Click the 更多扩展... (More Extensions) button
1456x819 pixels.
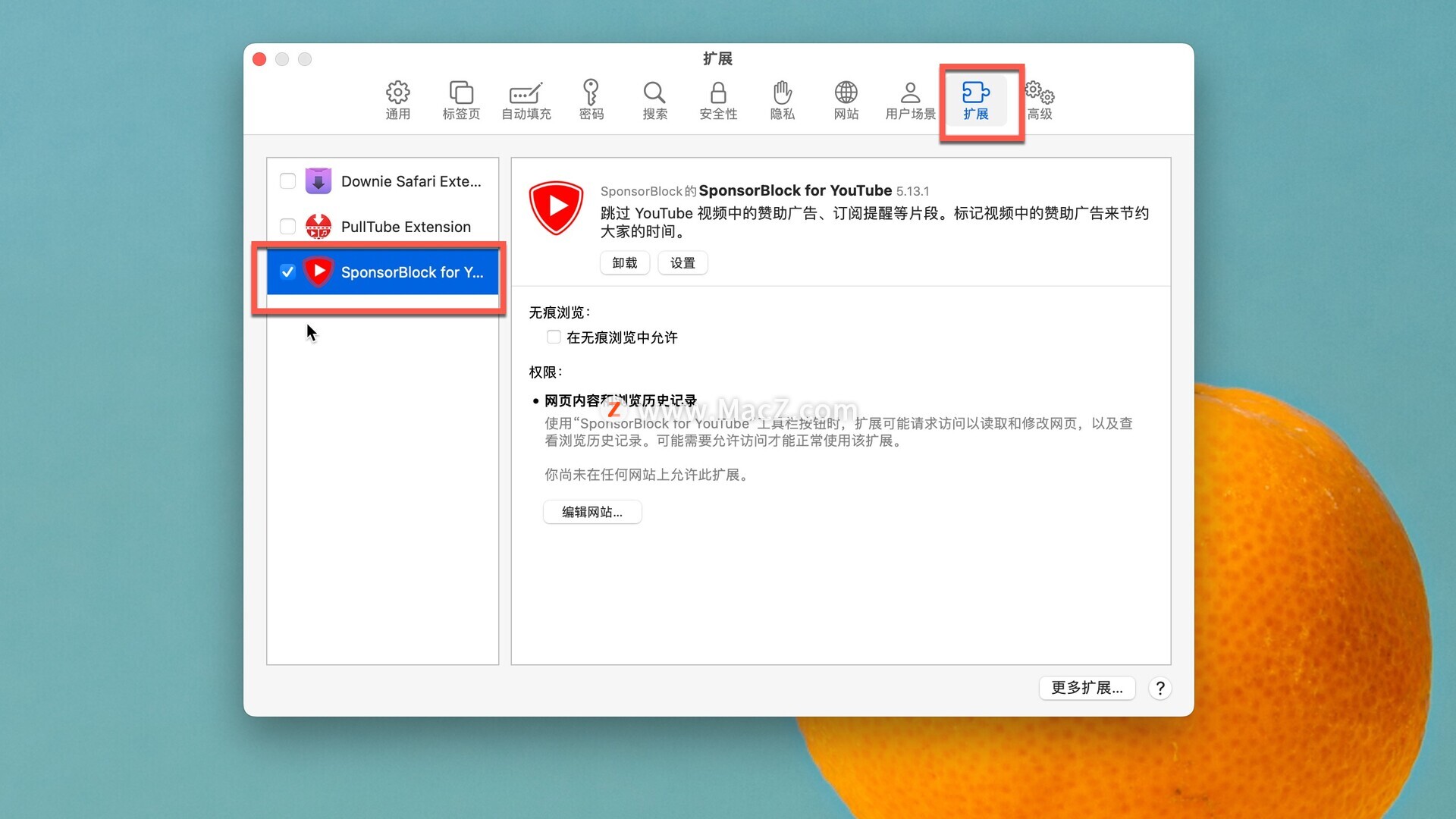coord(1087,688)
